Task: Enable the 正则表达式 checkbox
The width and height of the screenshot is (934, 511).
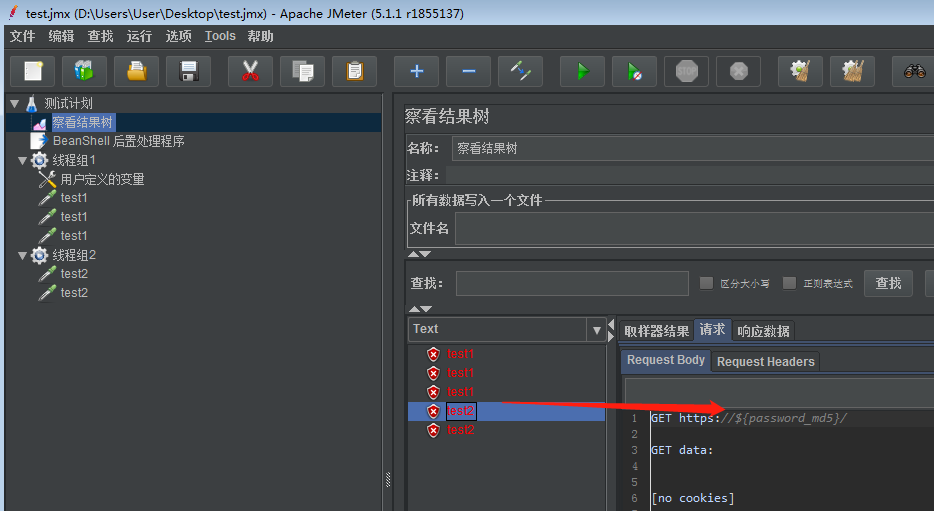Action: tap(789, 283)
